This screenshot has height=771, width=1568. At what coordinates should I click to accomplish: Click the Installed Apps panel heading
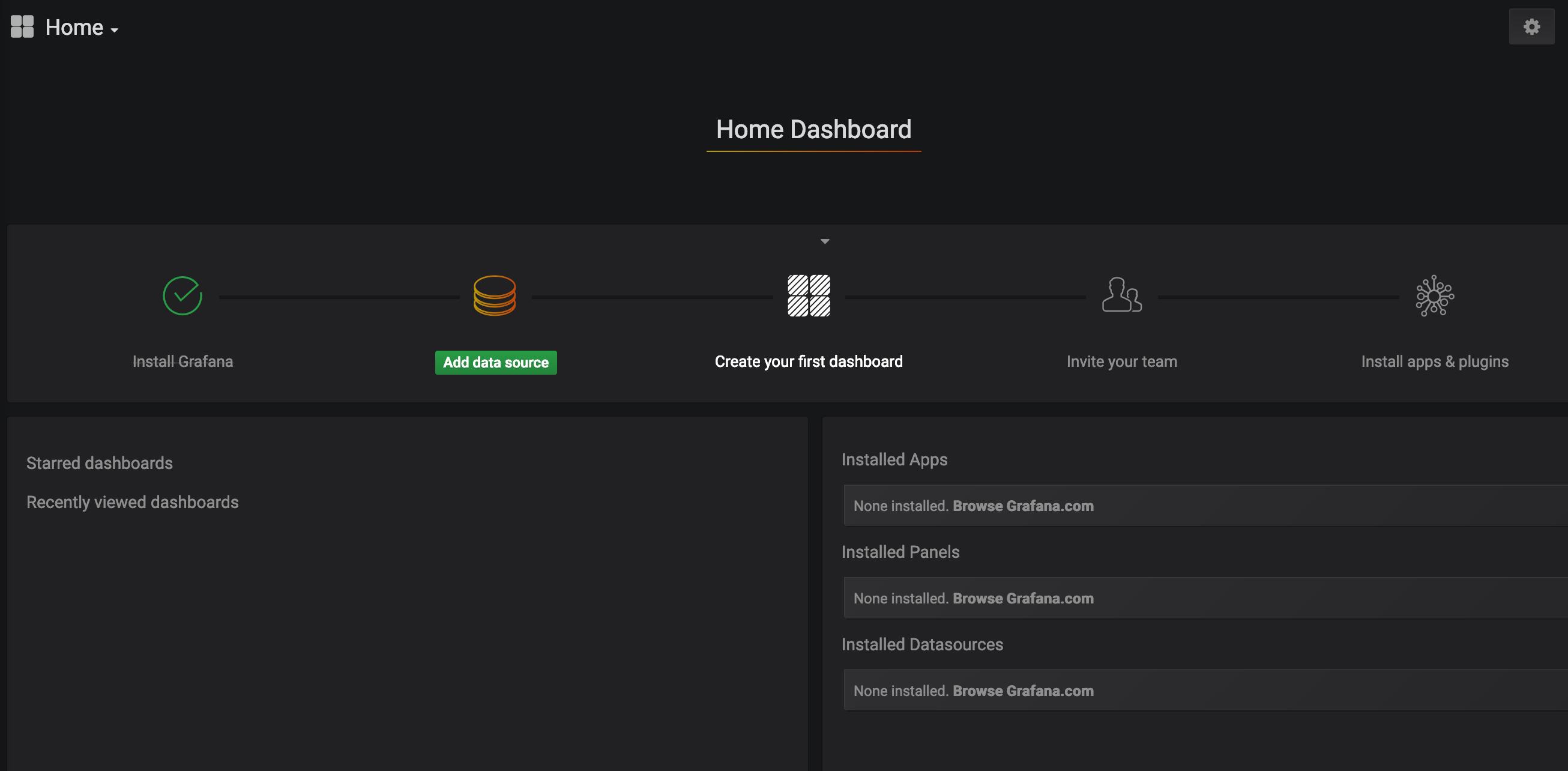pos(894,459)
